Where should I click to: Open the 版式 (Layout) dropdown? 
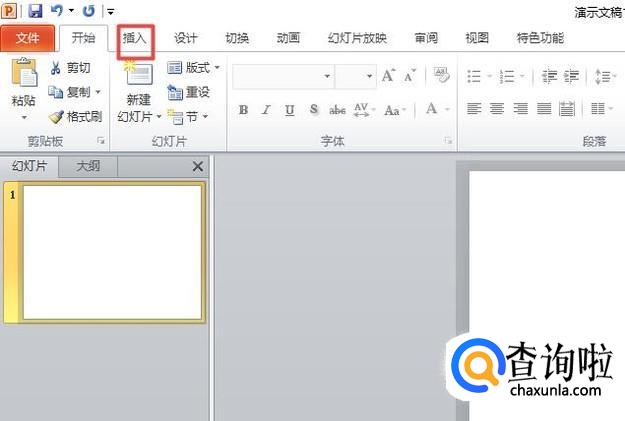[193, 68]
